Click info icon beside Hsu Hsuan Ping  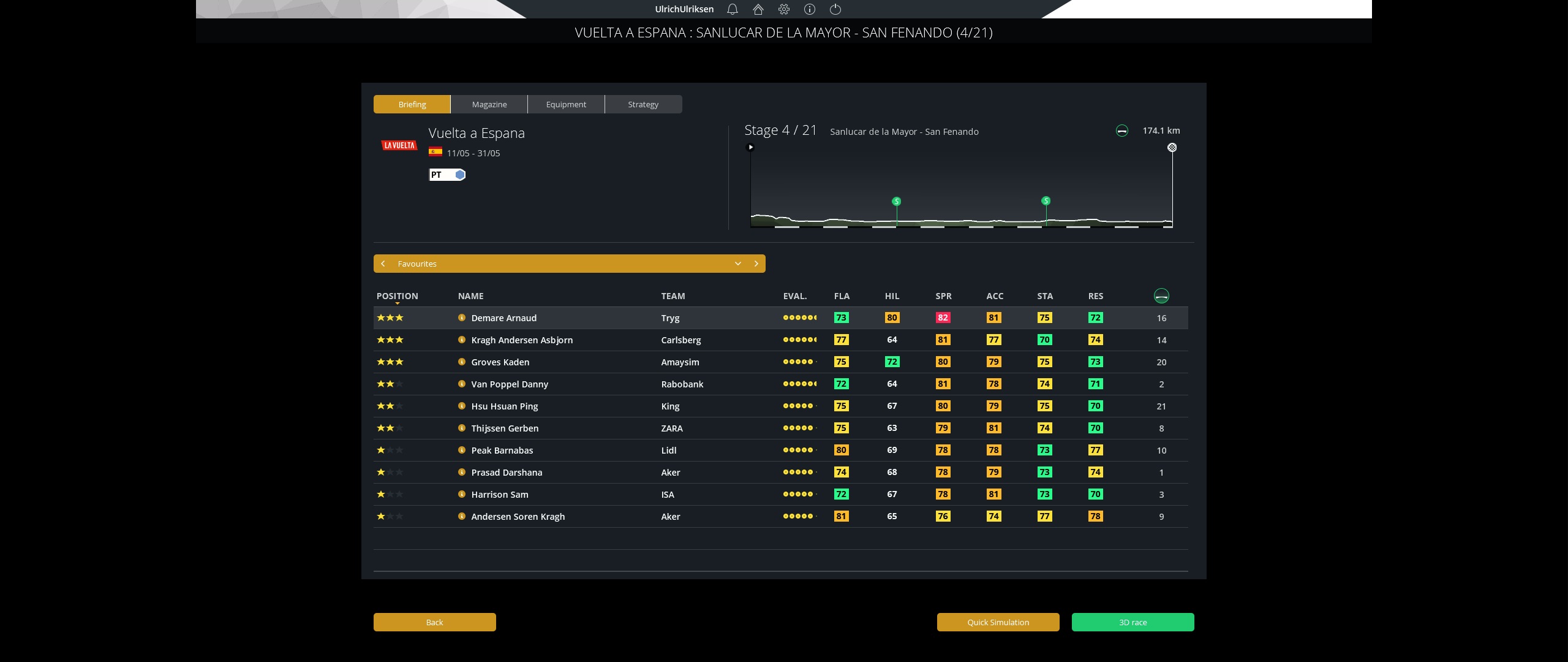pyautogui.click(x=462, y=406)
